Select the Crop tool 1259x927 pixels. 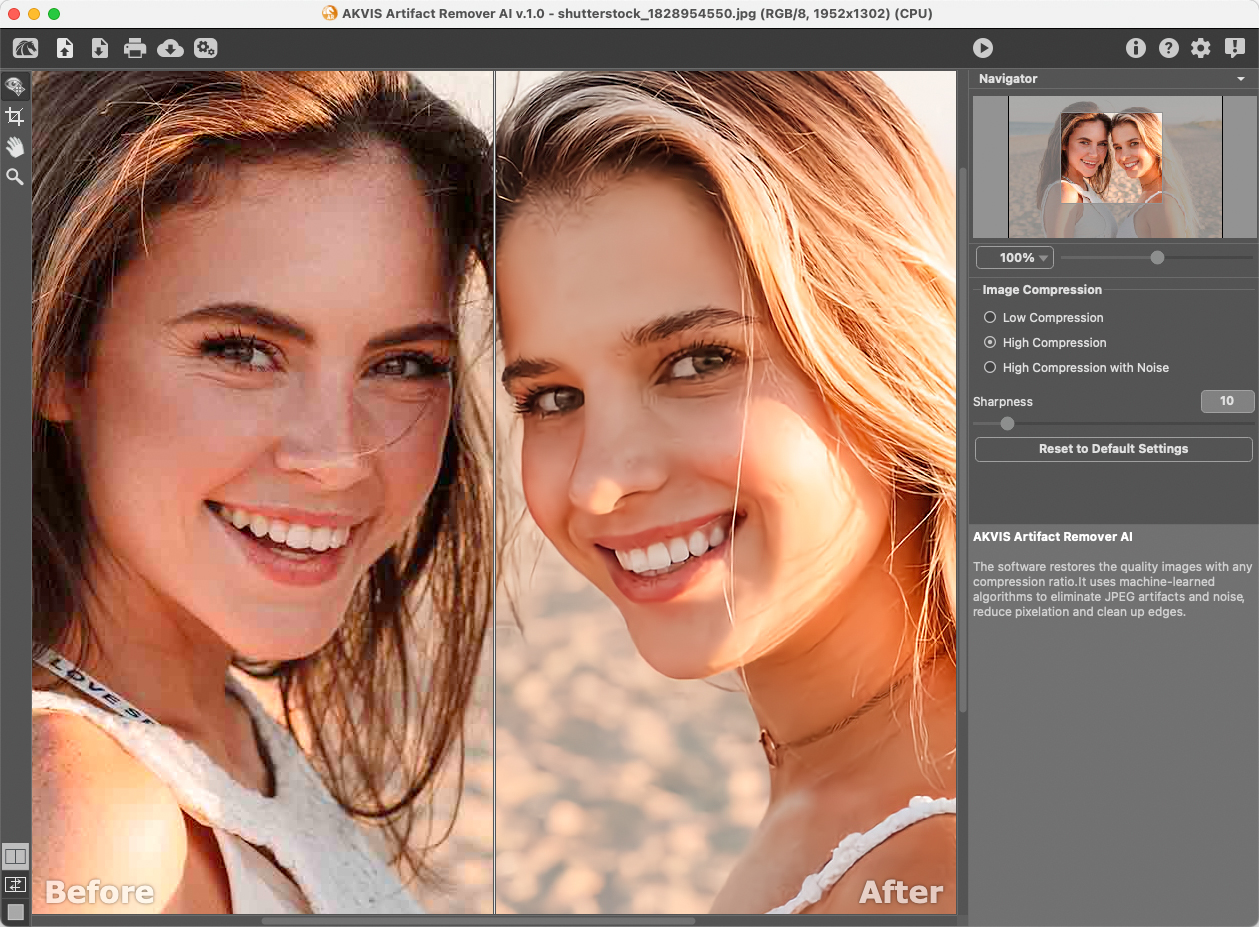click(x=15, y=116)
